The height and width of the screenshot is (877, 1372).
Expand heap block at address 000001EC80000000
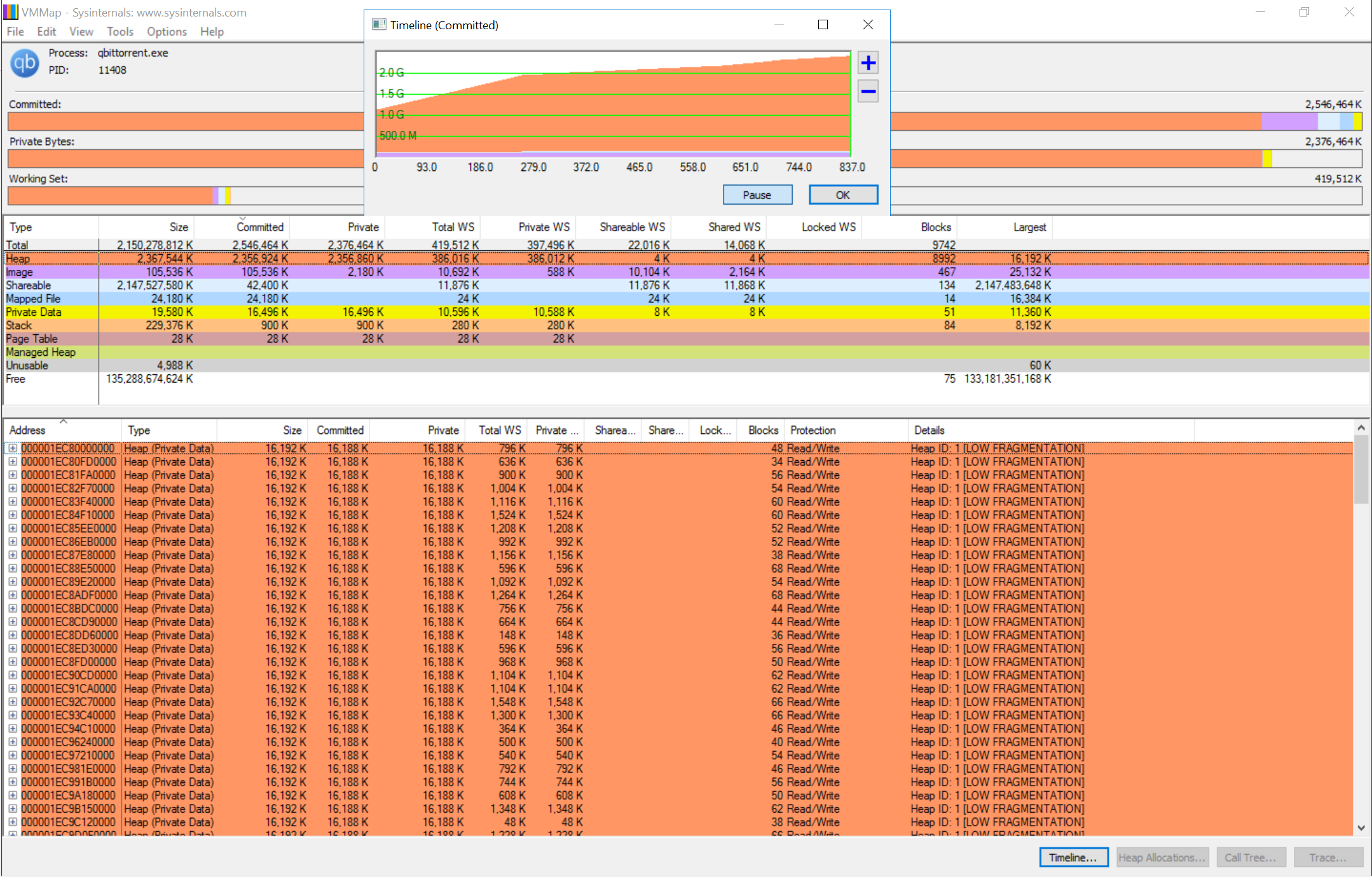[12, 448]
